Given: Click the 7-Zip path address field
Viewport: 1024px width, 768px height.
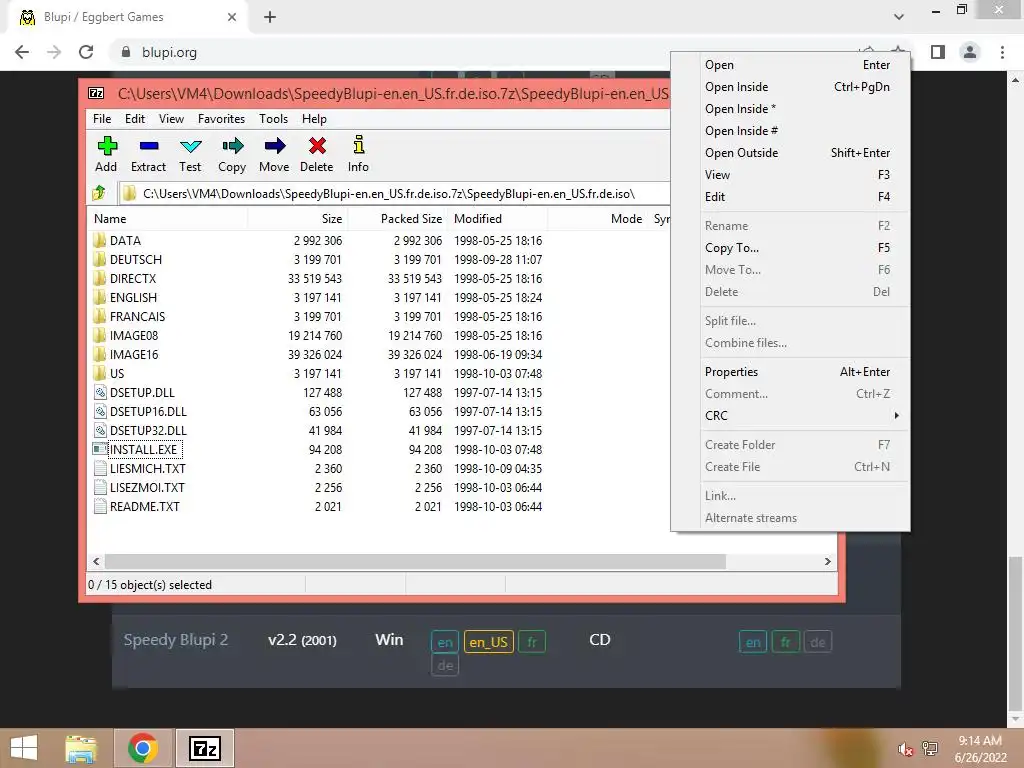Looking at the screenshot, I should point(394,193).
